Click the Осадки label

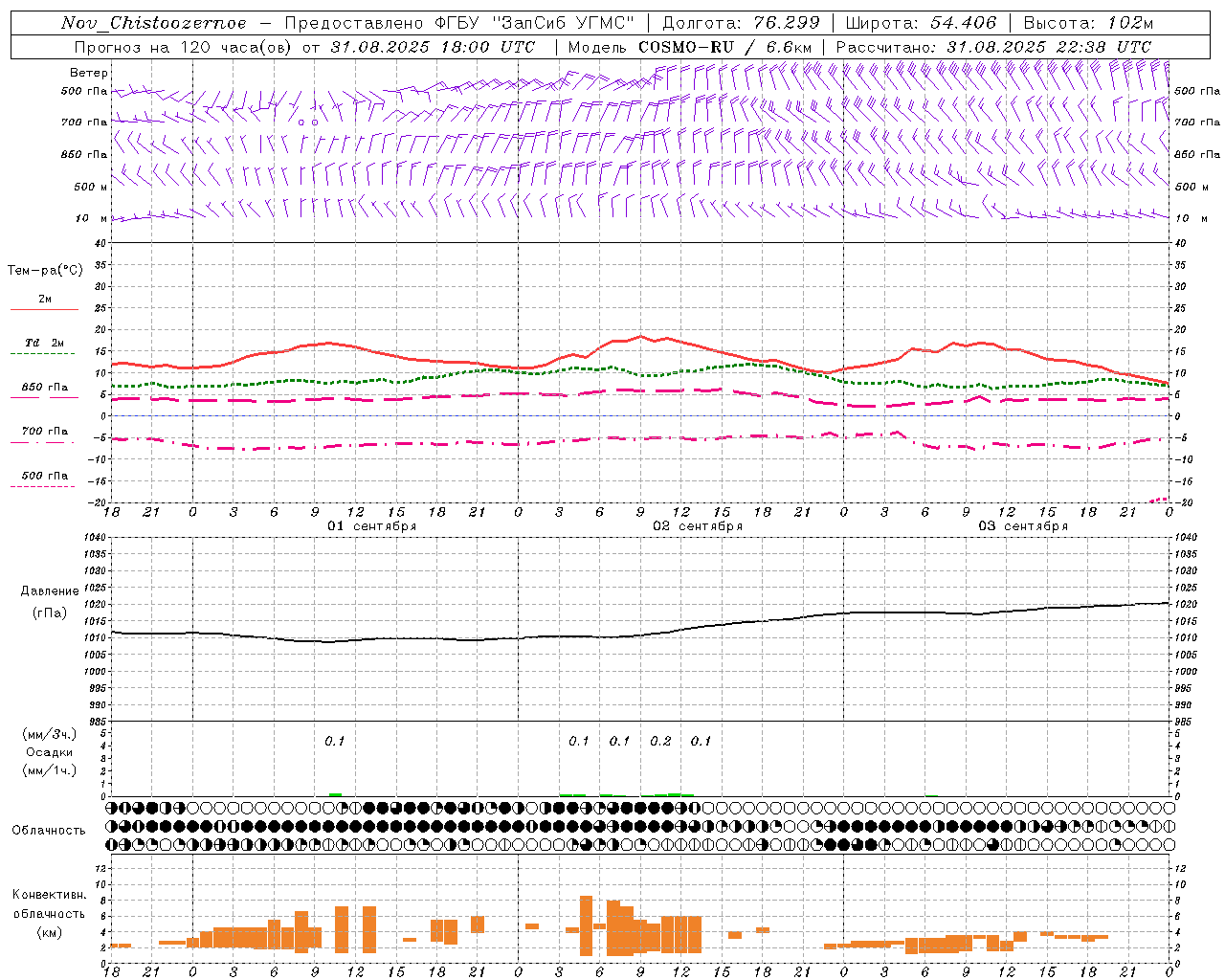coord(49,752)
